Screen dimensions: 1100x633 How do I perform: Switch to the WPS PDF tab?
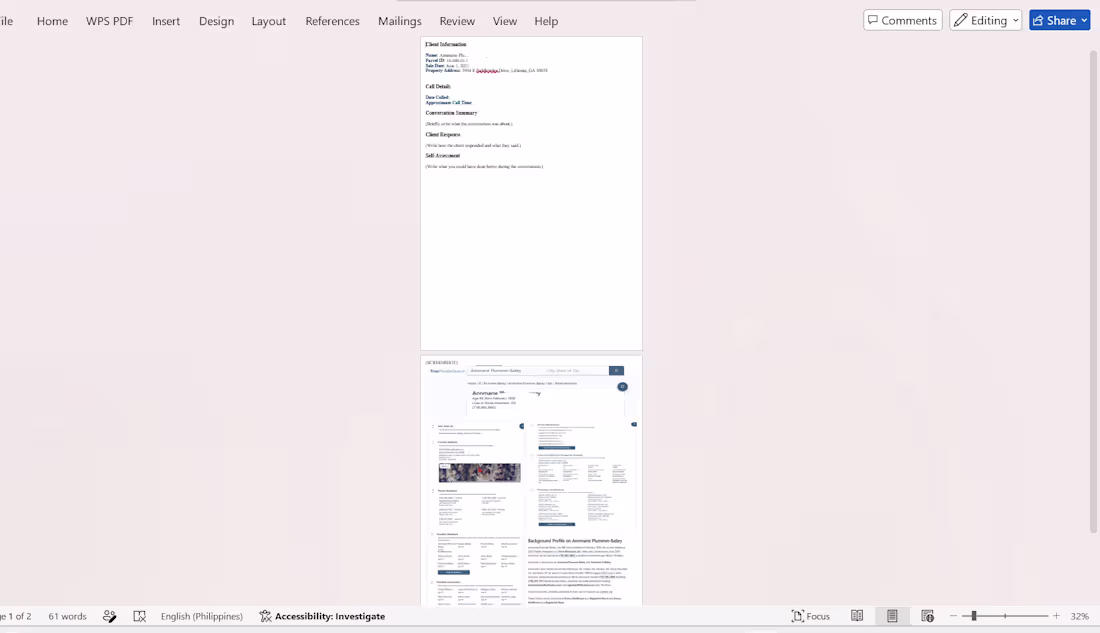109,21
